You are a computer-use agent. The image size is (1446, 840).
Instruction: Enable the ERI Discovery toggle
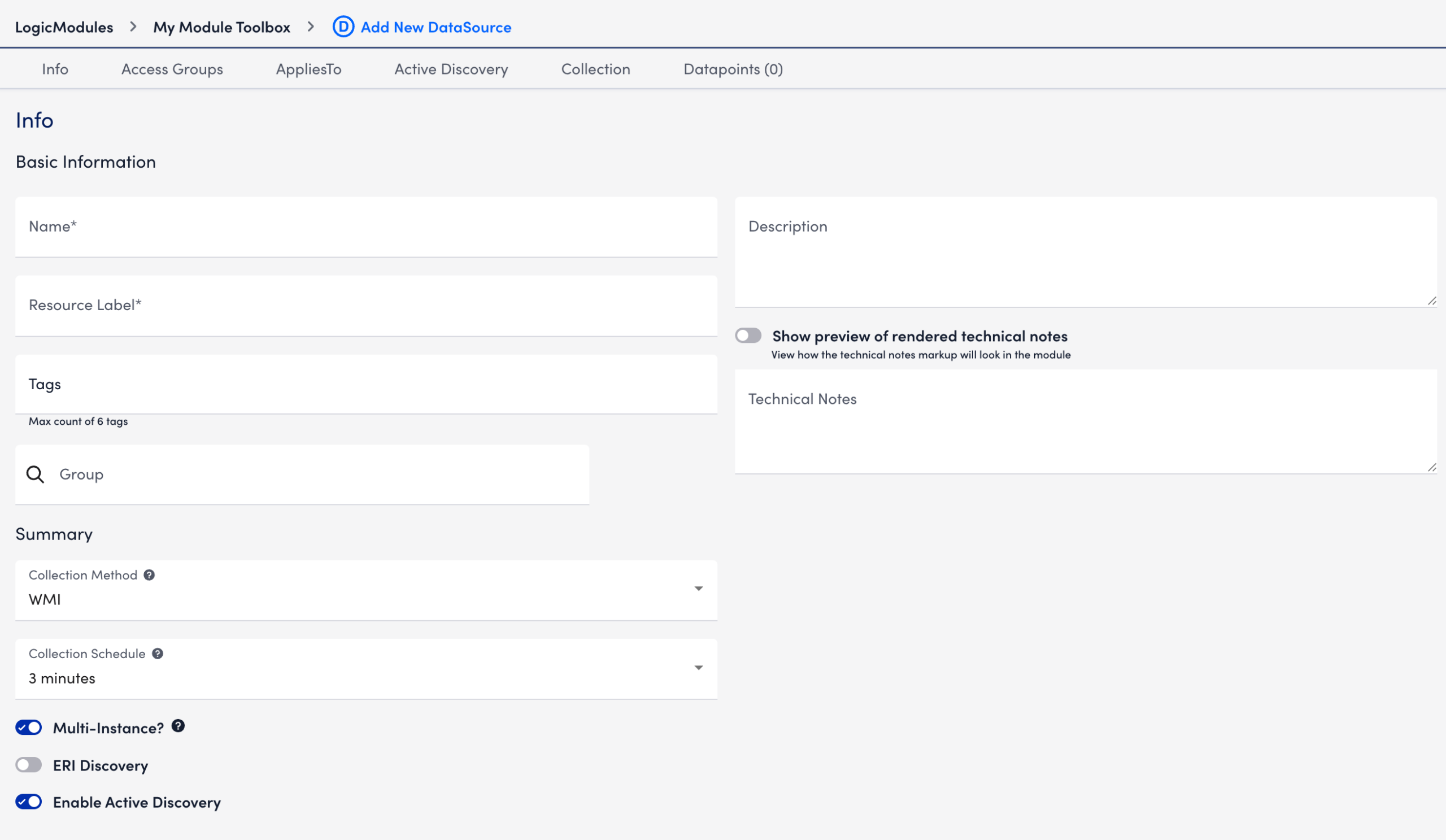[29, 765]
